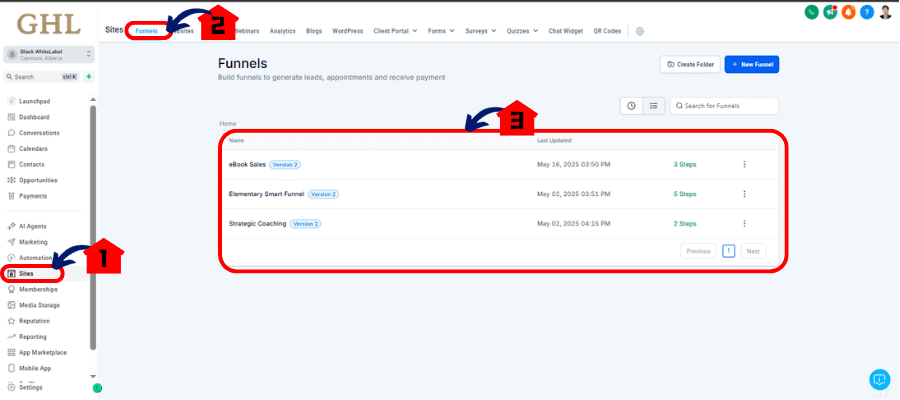Open Conversations in the sidebar
900x400 pixels.
pyautogui.click(x=39, y=133)
